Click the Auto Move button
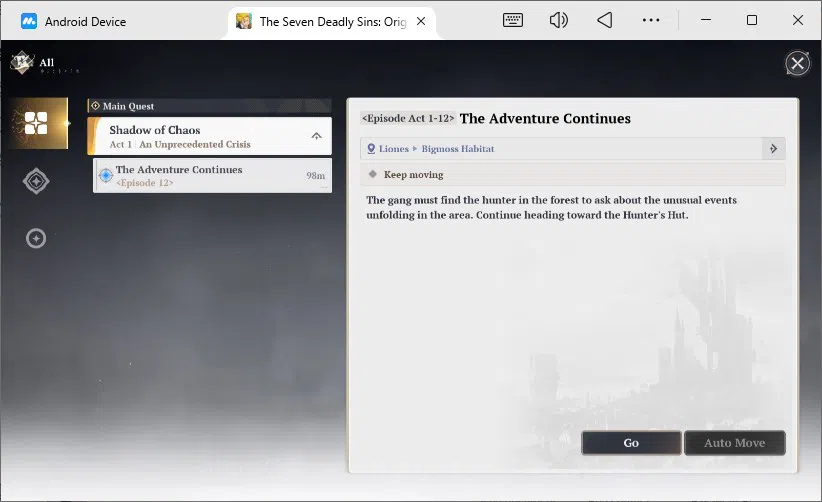This screenshot has height=502, width=822. point(734,443)
